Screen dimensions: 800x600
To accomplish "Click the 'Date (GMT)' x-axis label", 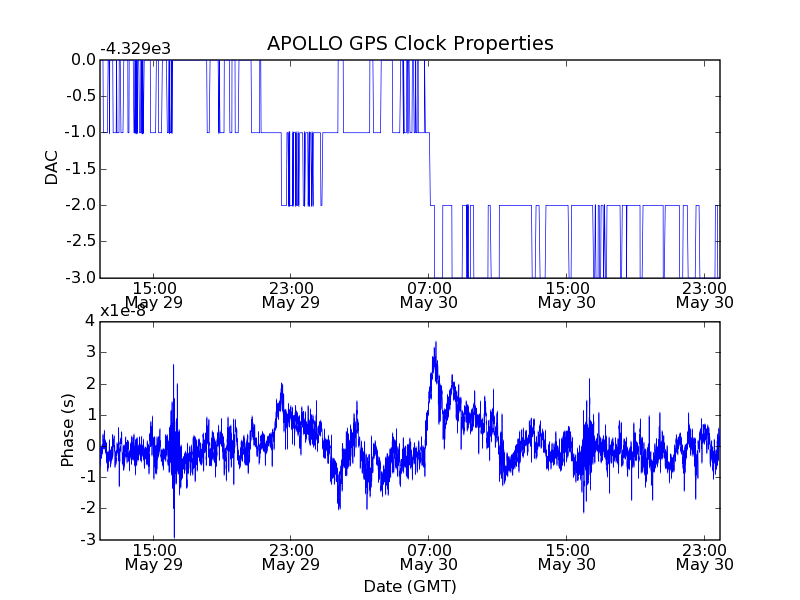I will coord(410,586).
